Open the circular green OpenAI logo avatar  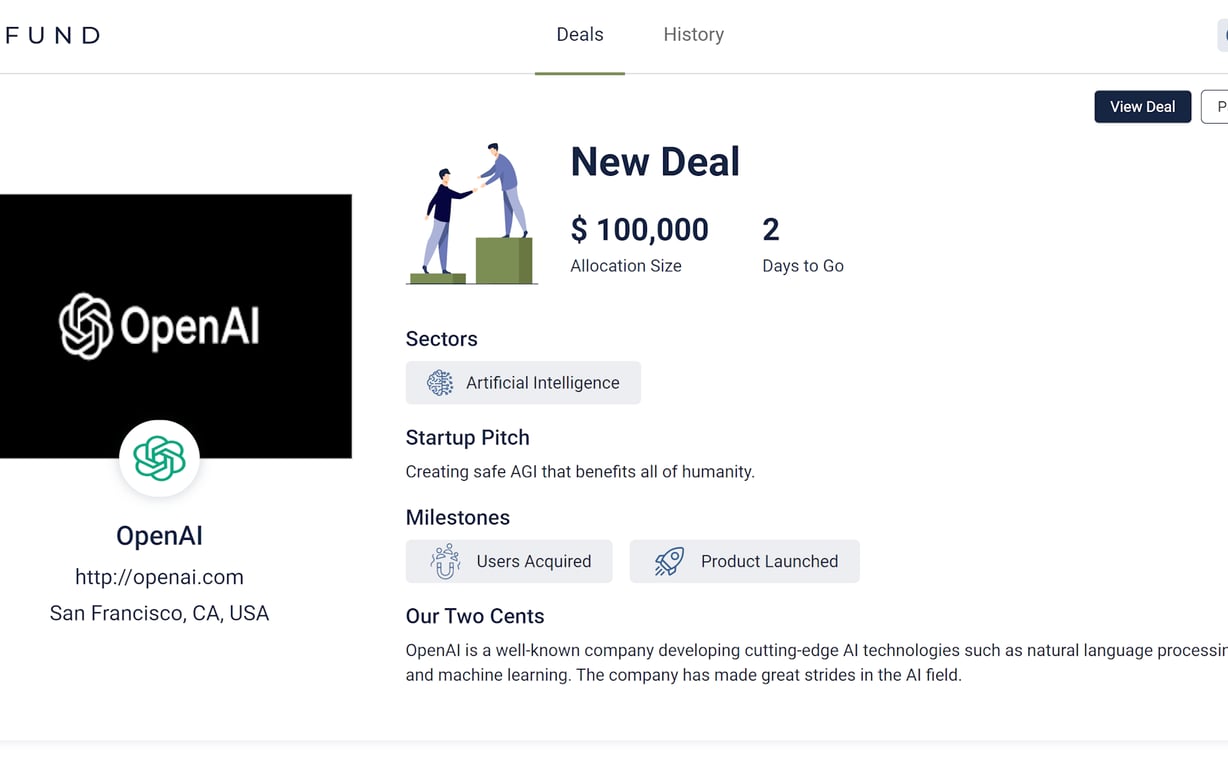pyautogui.click(x=159, y=459)
